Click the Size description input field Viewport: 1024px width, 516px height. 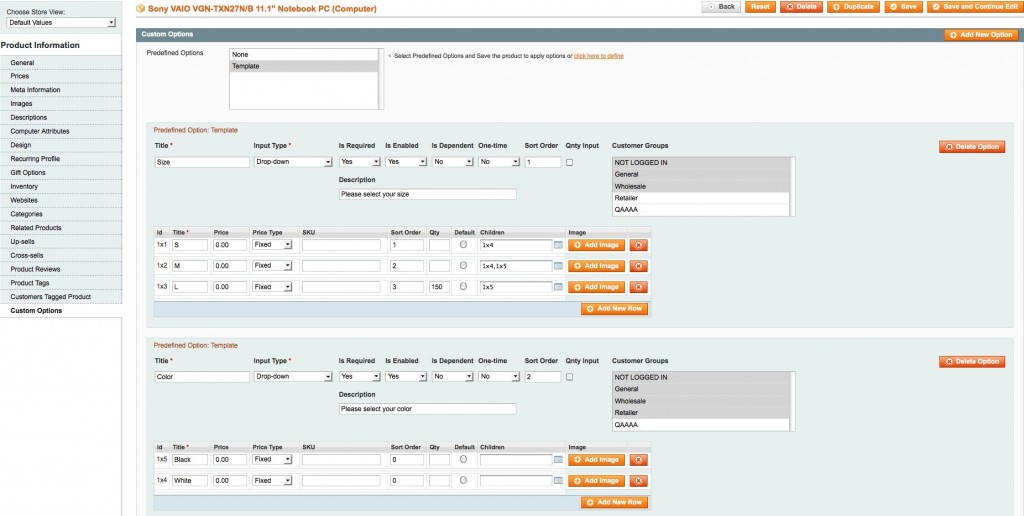click(x=428, y=195)
